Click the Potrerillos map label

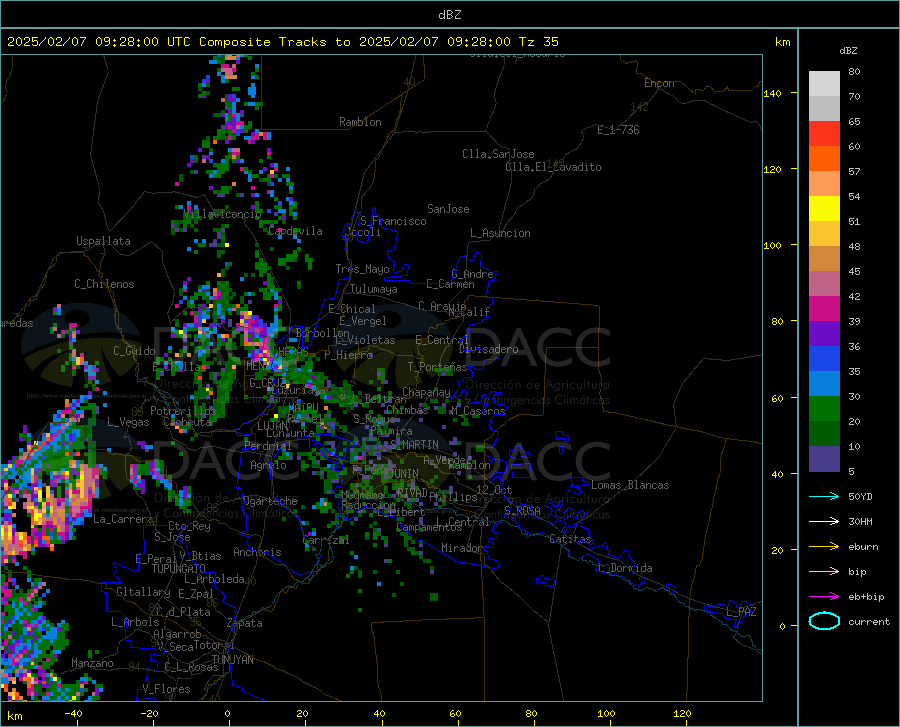click(183, 411)
